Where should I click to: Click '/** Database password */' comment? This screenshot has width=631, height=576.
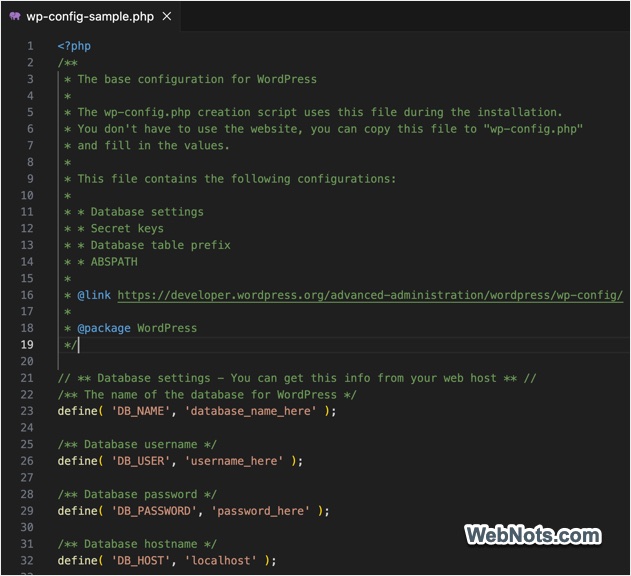[x=137, y=494]
